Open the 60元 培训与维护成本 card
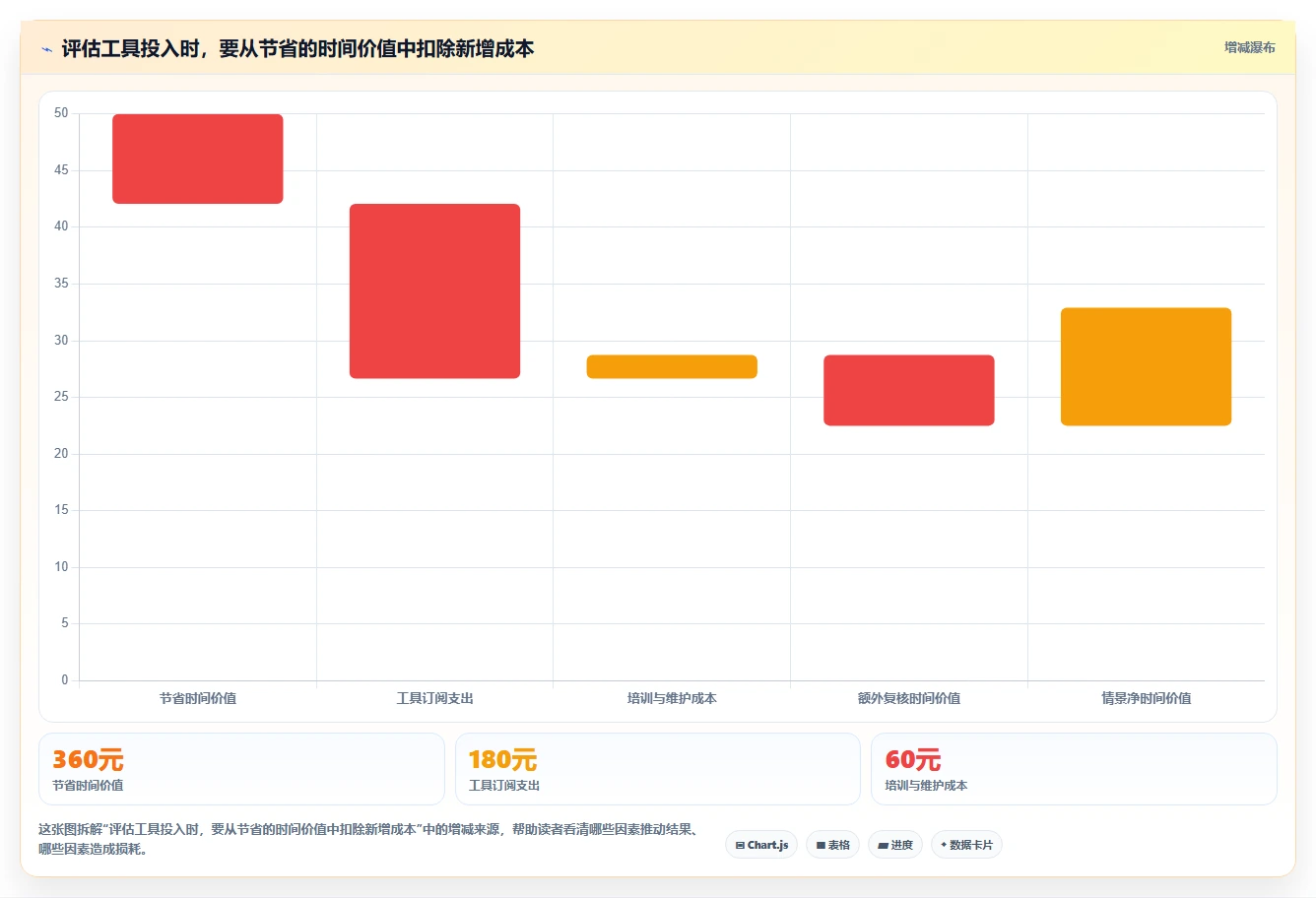The height and width of the screenshot is (898, 1316). tap(1074, 769)
